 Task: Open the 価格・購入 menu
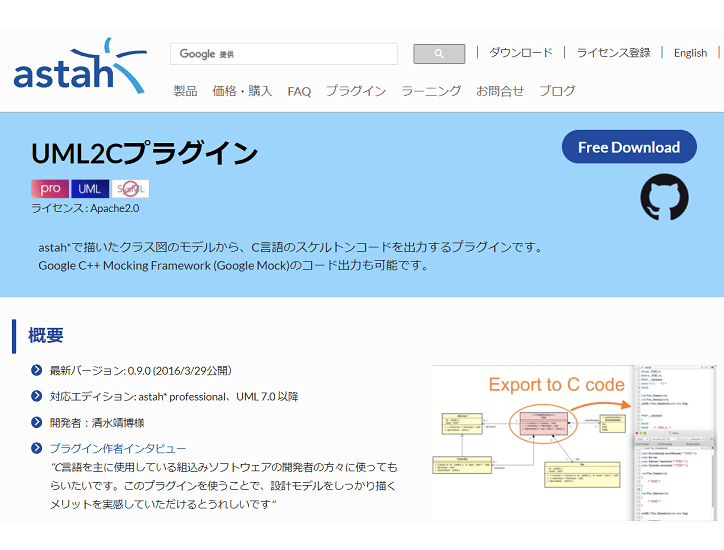242,91
